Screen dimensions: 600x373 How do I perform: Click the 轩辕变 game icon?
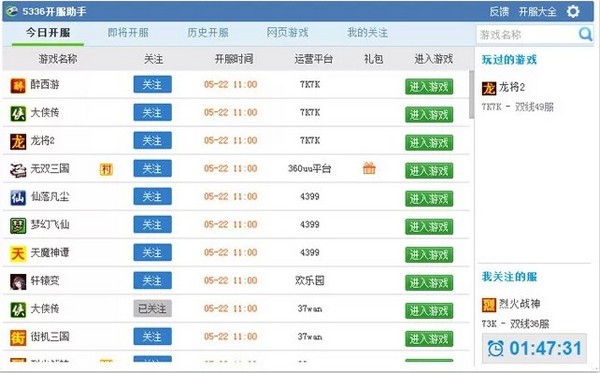pyautogui.click(x=18, y=282)
